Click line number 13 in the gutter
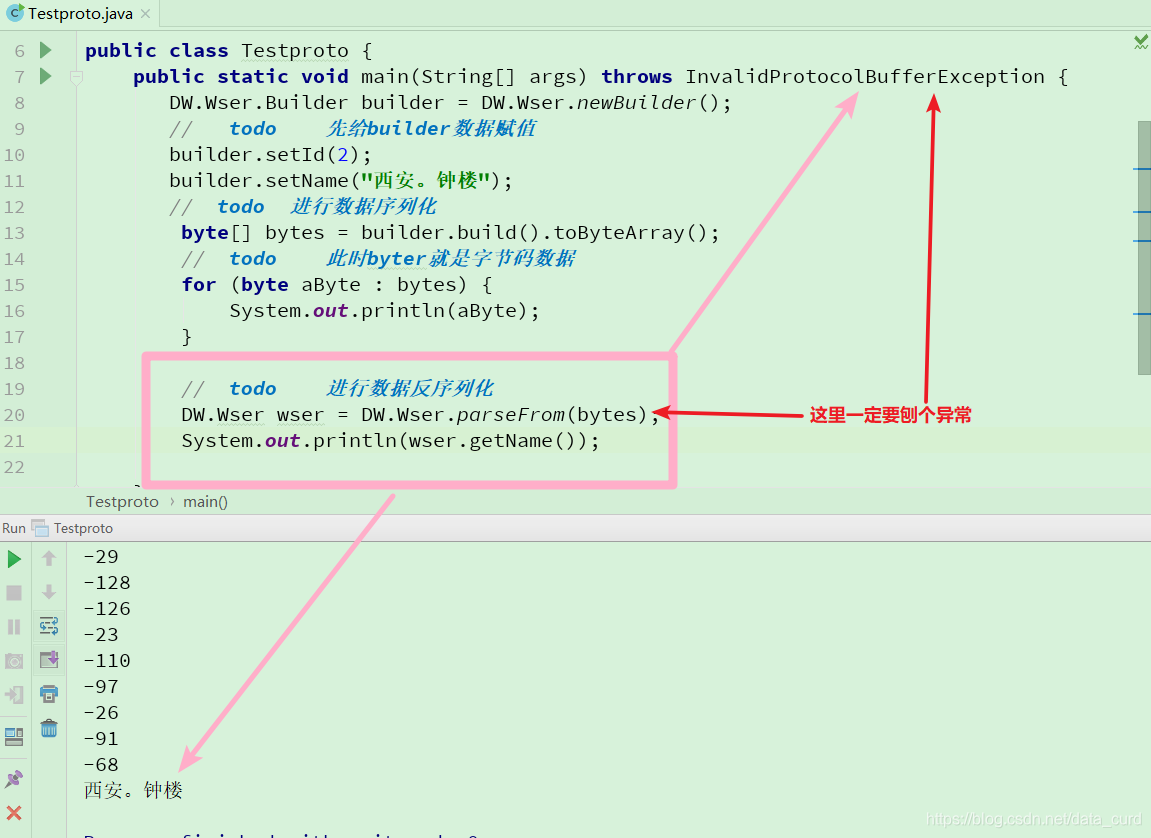The height and width of the screenshot is (838, 1151). 14,233
